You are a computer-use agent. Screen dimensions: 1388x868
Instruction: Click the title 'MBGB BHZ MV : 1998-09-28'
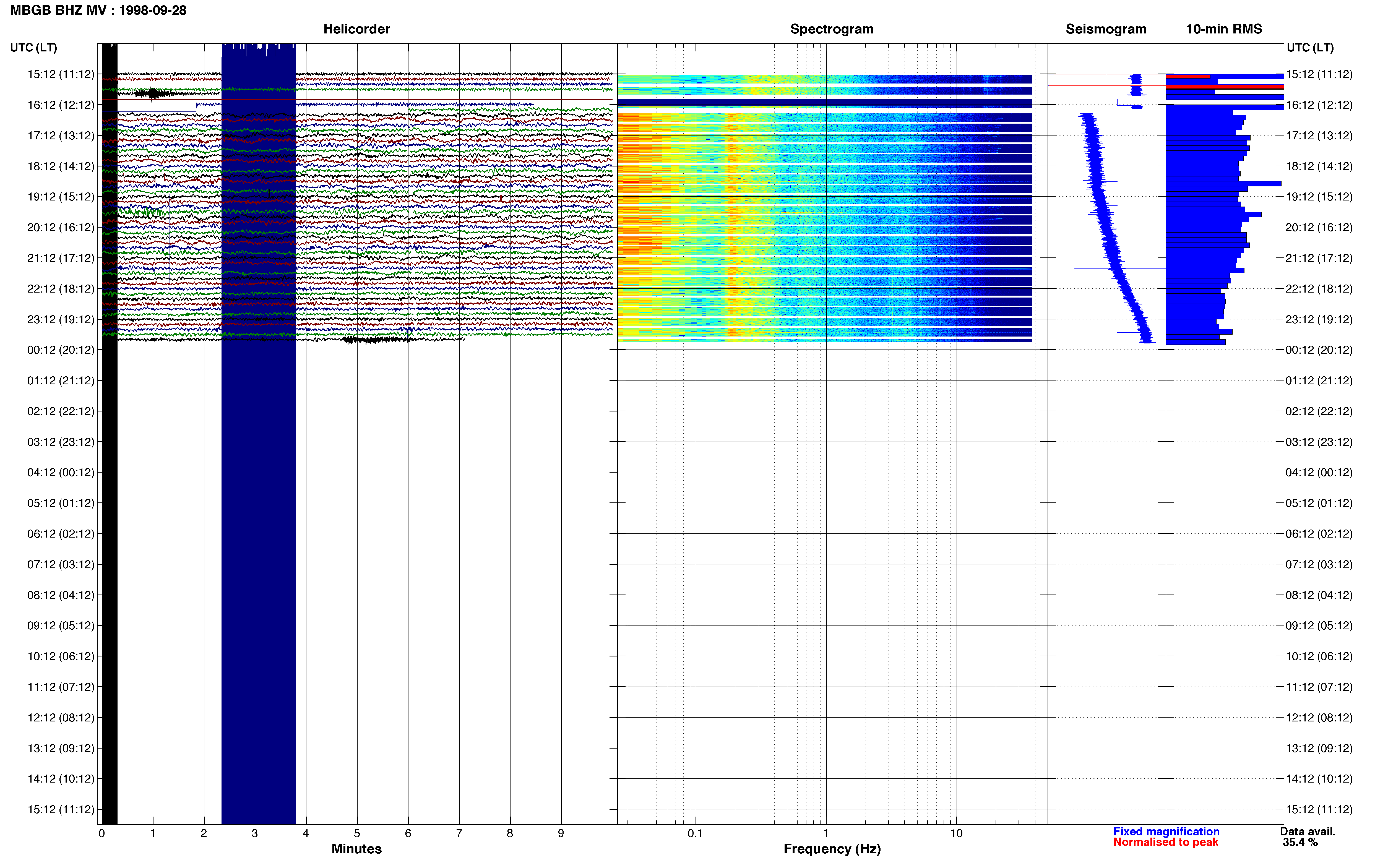click(98, 10)
